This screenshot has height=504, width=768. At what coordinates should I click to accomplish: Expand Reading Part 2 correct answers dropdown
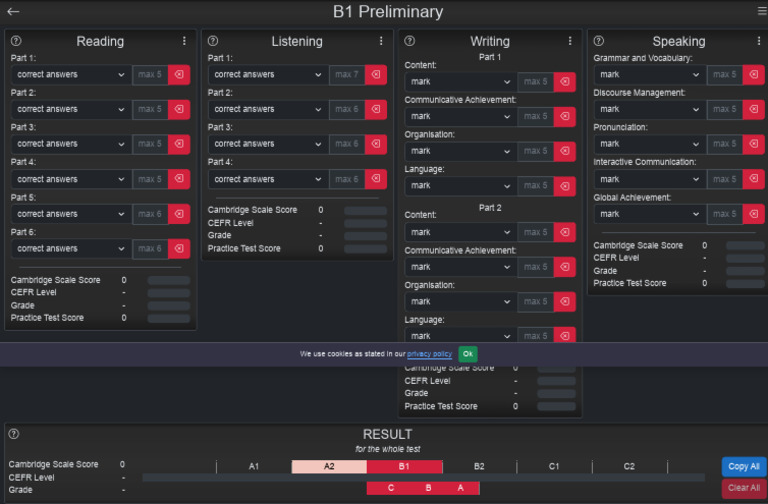click(70, 109)
